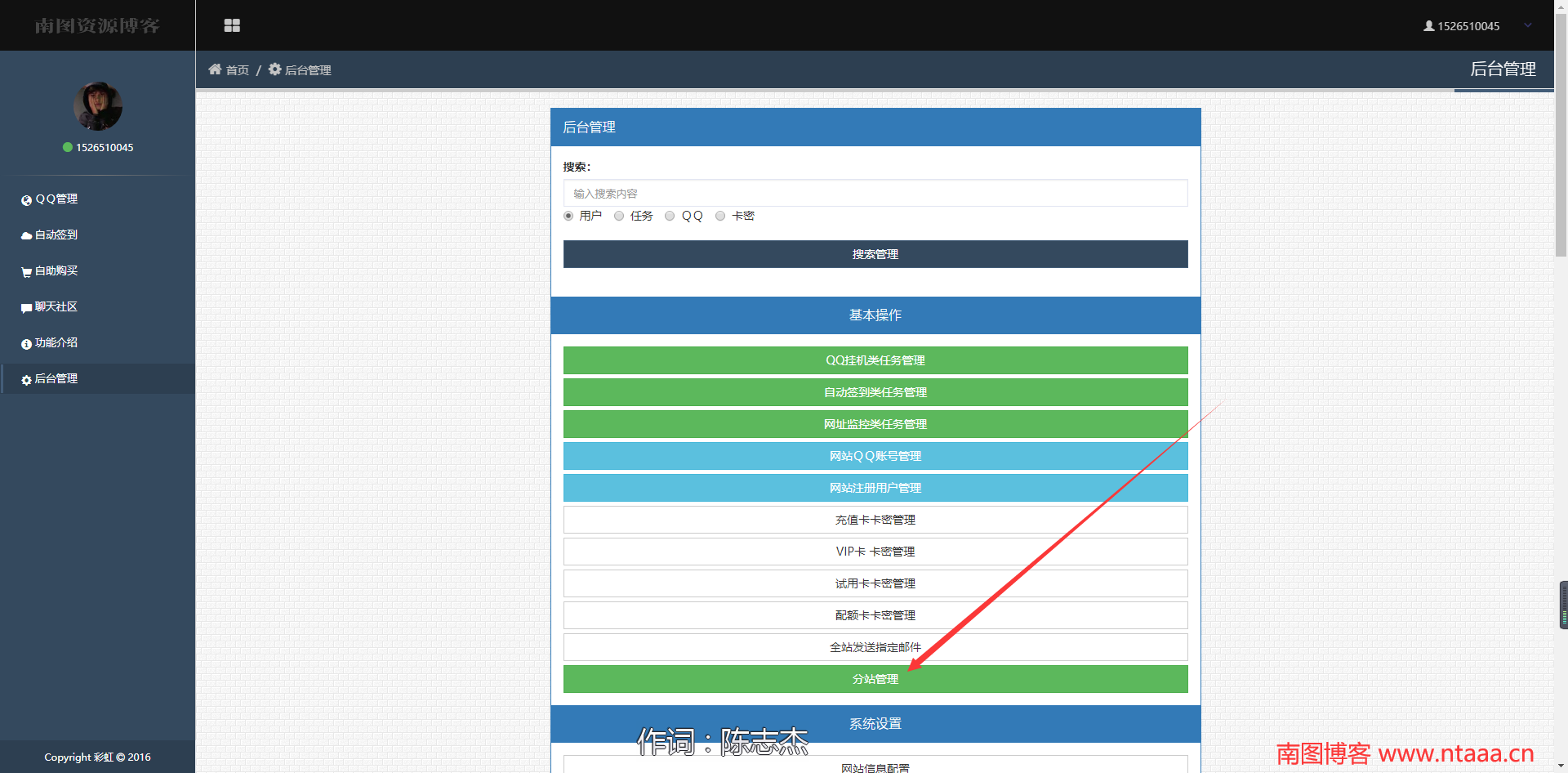Select the 用户 search radio option
Viewport: 1568px width, 773px height.
click(x=568, y=217)
